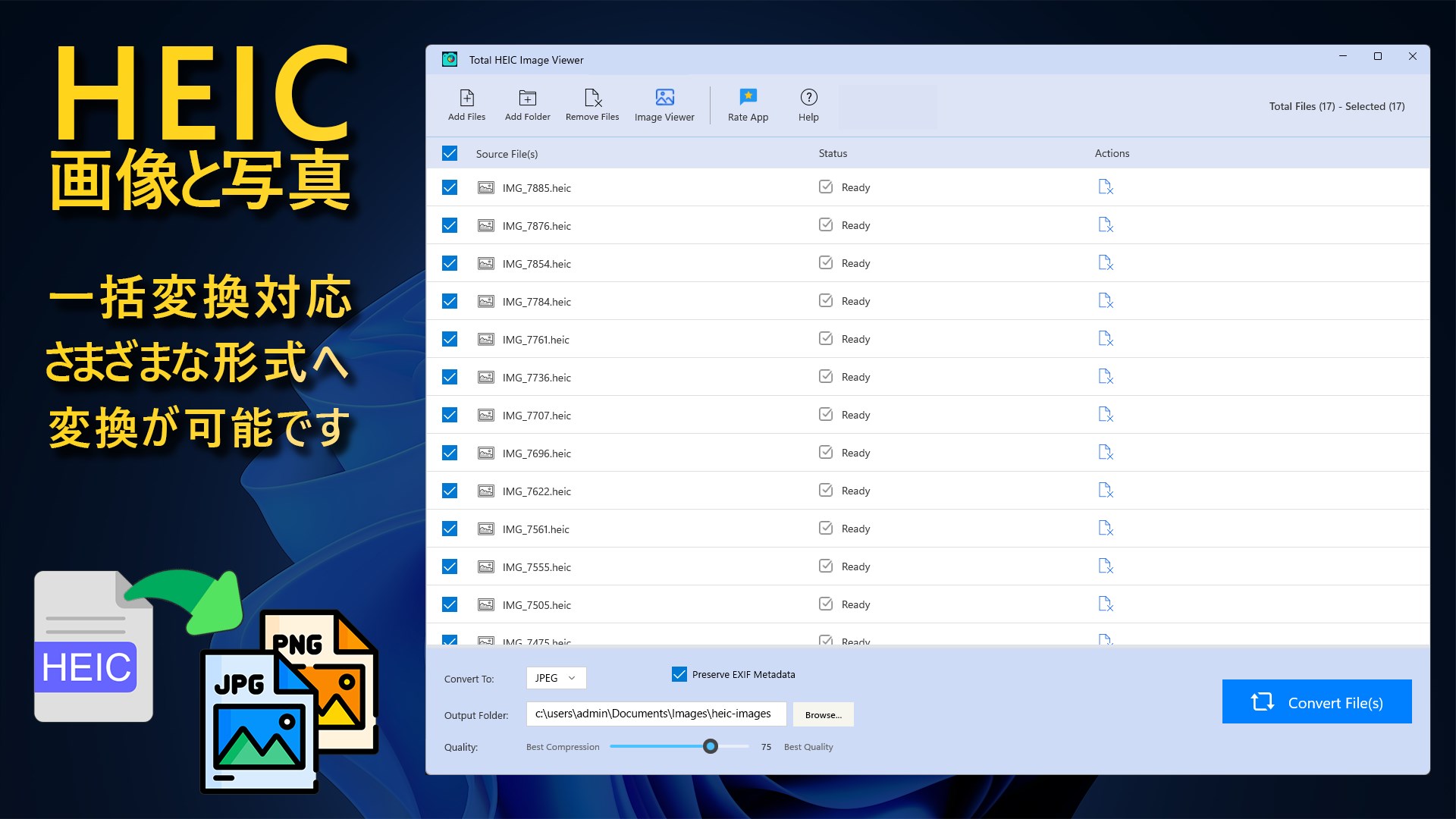The height and width of the screenshot is (819, 1456).
Task: Click the Status column header
Action: click(x=832, y=152)
